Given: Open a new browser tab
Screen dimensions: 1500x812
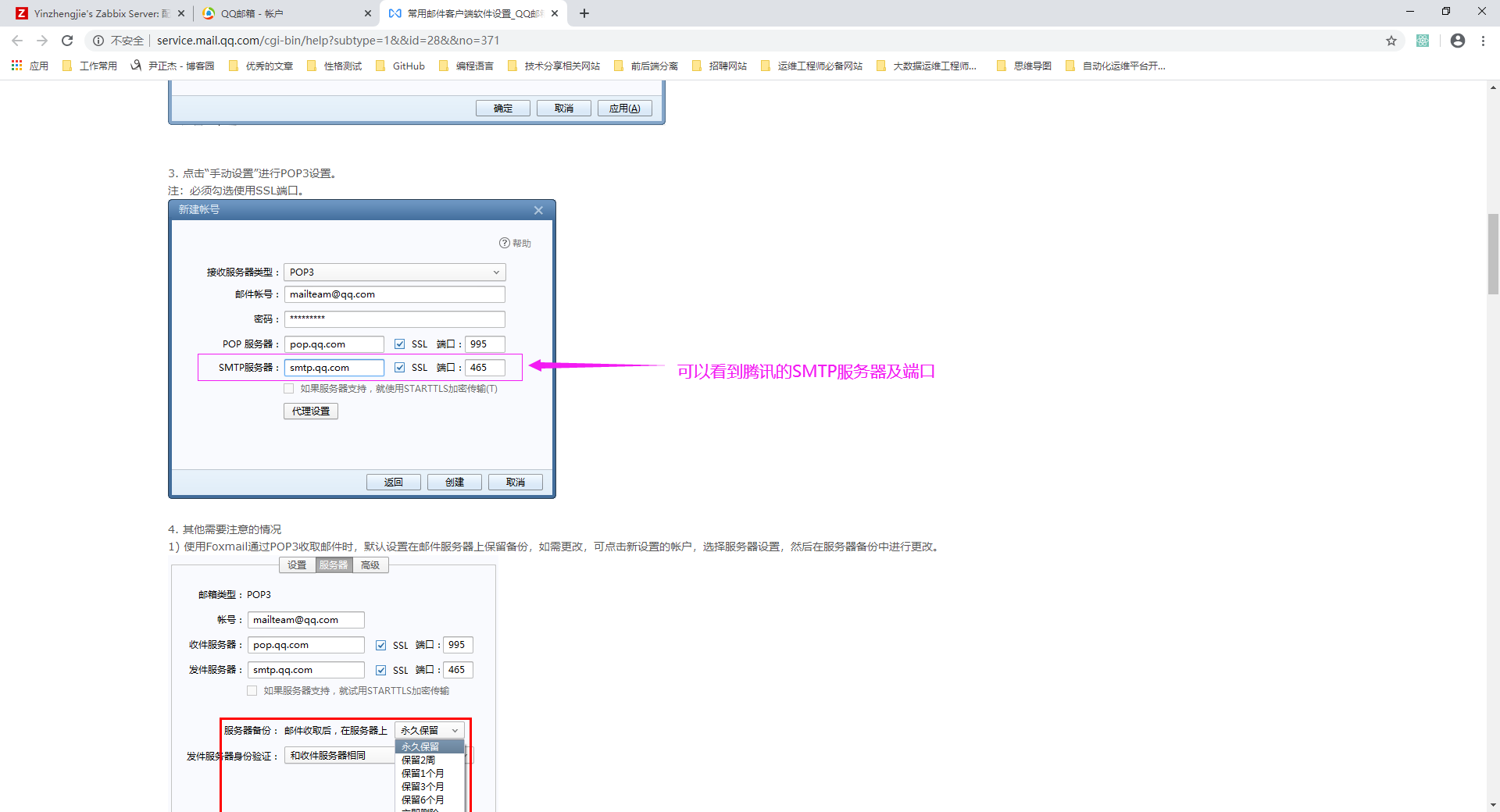Looking at the screenshot, I should 584,13.
